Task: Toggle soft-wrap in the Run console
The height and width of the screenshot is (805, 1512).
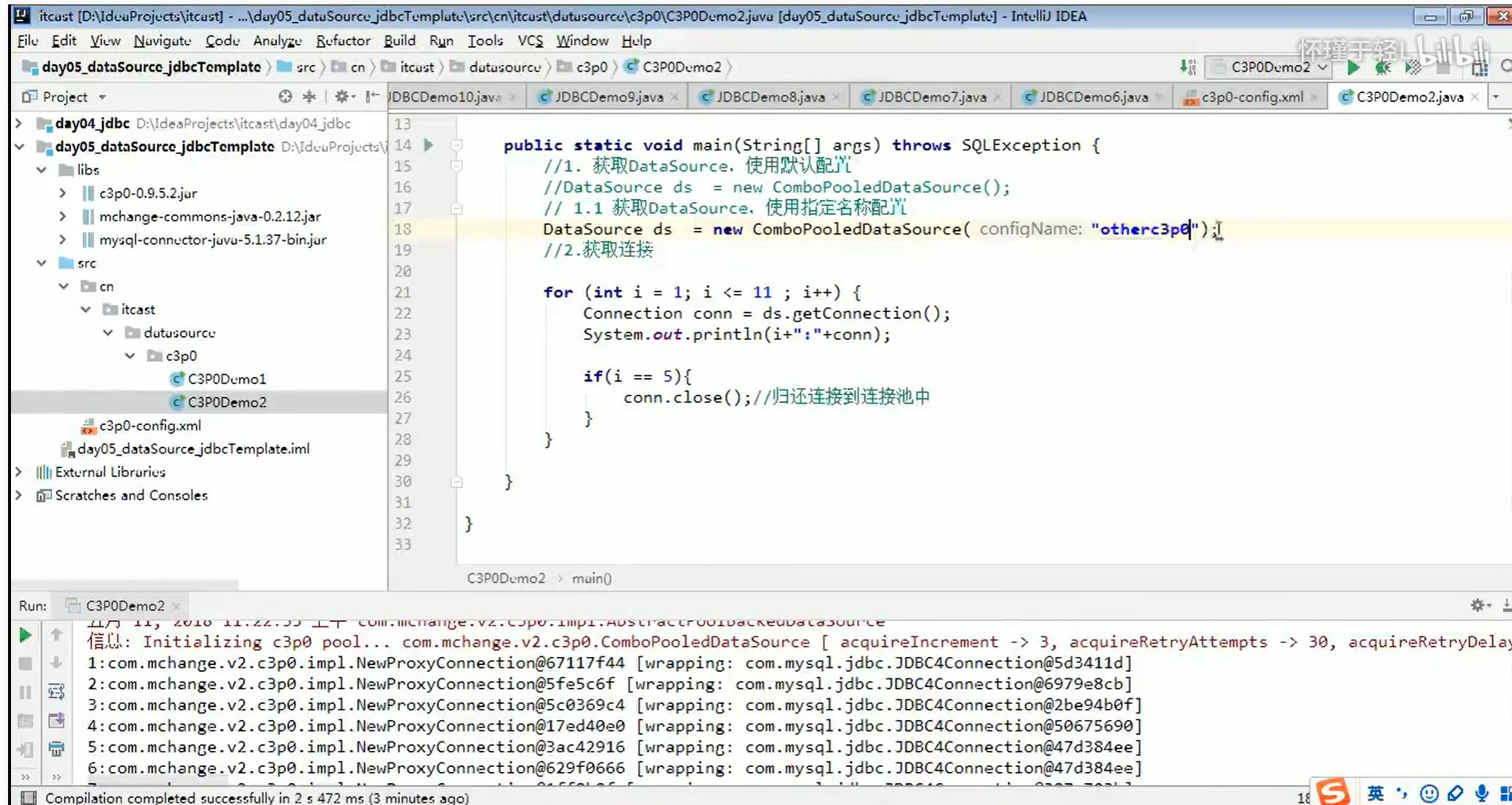Action: tap(56, 691)
